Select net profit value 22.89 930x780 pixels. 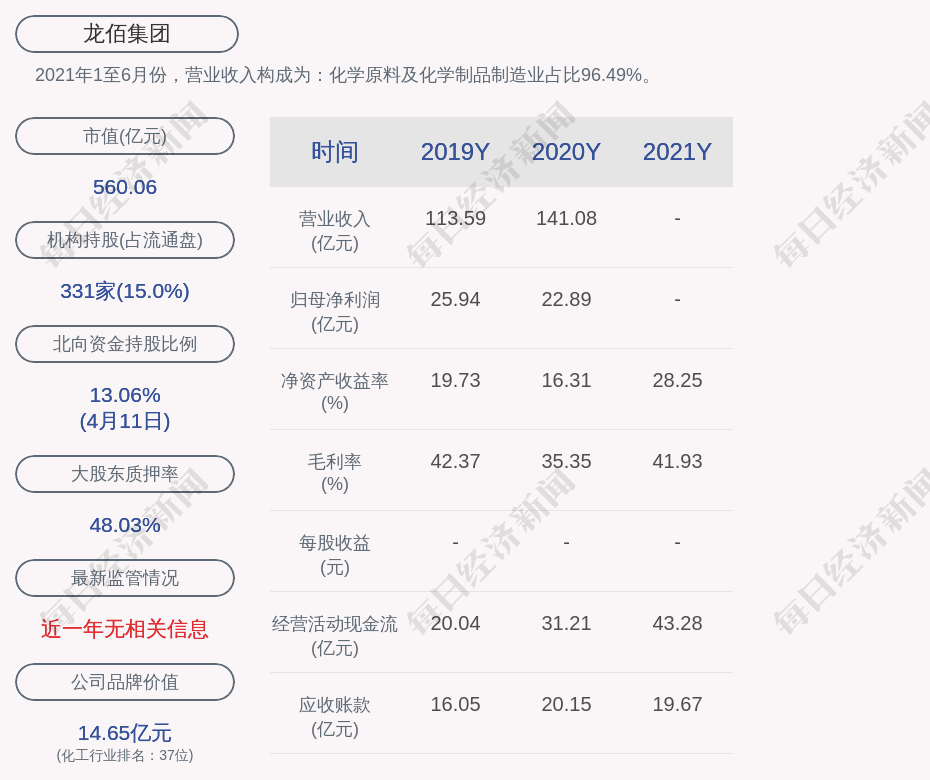click(566, 299)
